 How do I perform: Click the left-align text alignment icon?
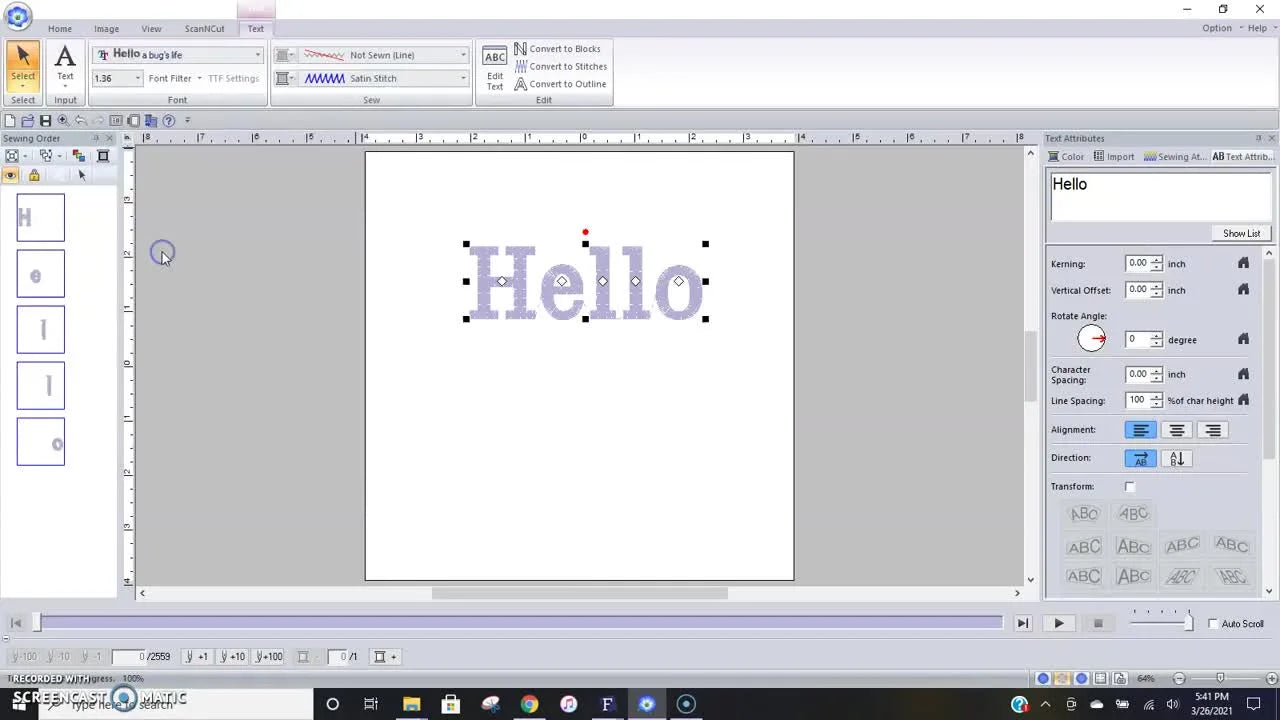point(1141,429)
